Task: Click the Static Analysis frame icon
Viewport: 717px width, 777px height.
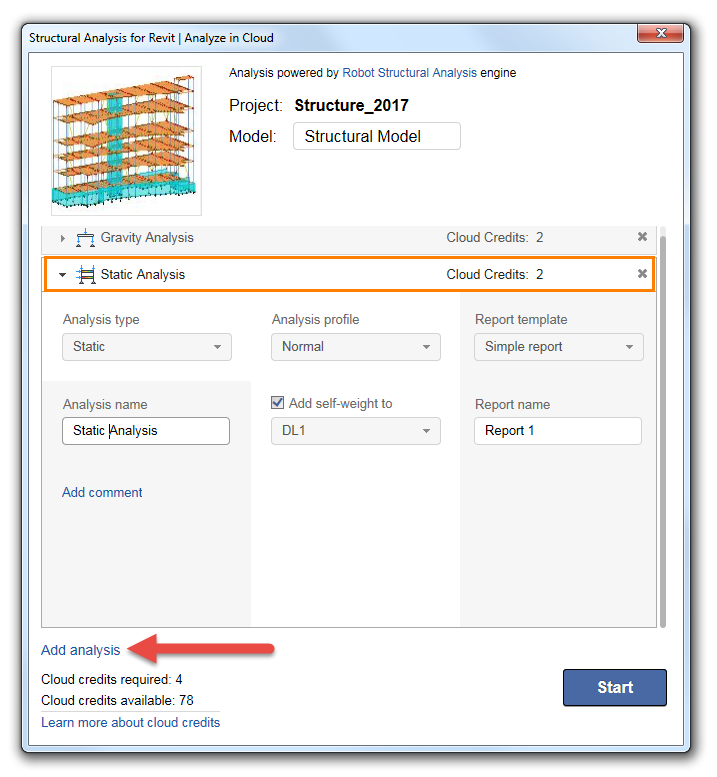Action: coord(86,275)
